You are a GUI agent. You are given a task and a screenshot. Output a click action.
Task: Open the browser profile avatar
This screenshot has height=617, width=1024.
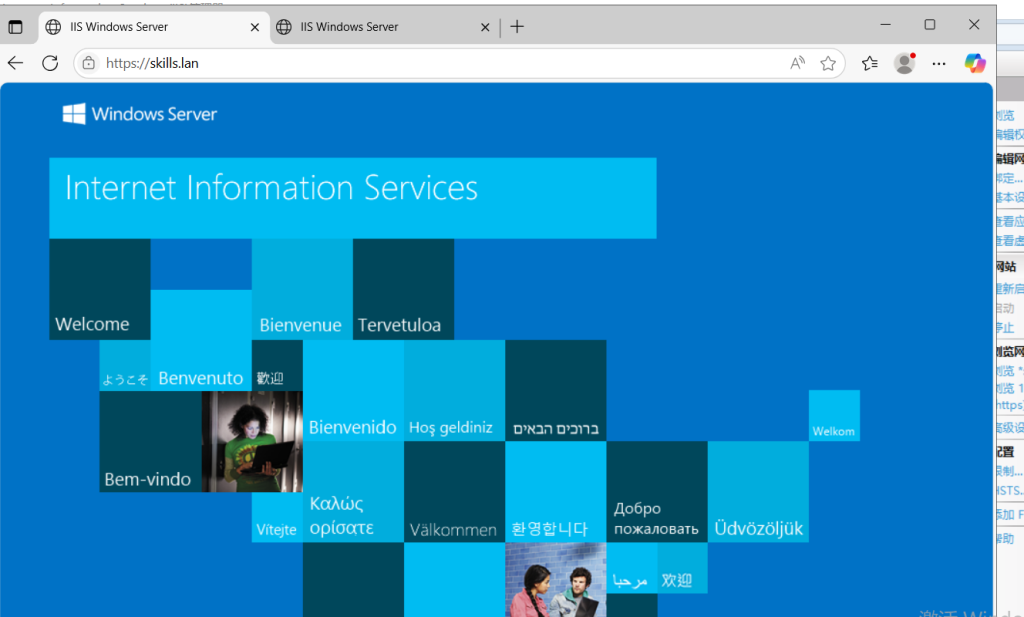[x=905, y=63]
